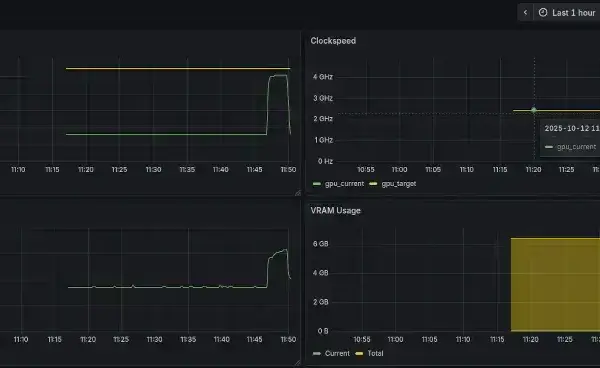Screen dimensions: 600x368
Task: Click the 11:30 time label under lower-left chart
Action: (154, 339)
